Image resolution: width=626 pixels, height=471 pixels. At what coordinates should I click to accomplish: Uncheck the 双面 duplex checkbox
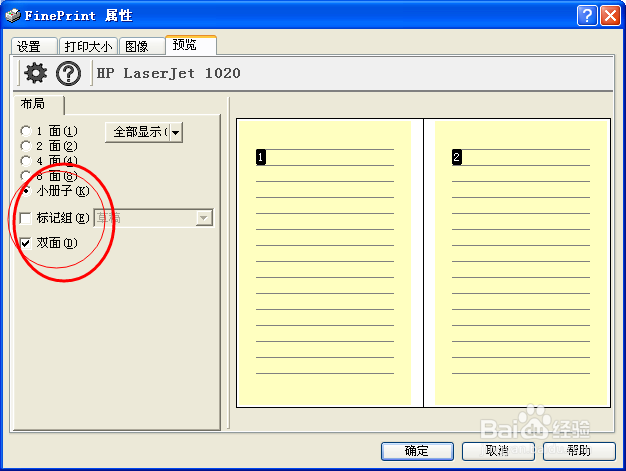[25, 243]
